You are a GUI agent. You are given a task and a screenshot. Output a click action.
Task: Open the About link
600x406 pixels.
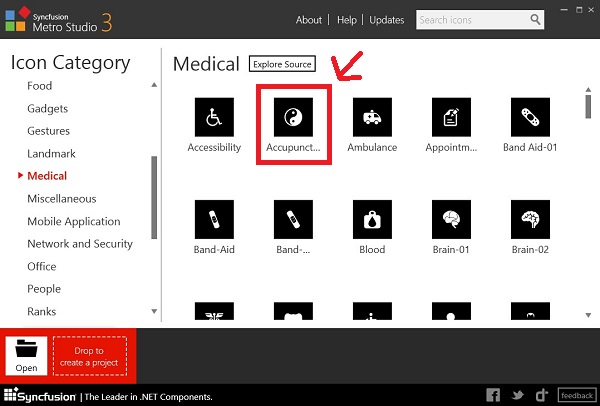click(308, 20)
